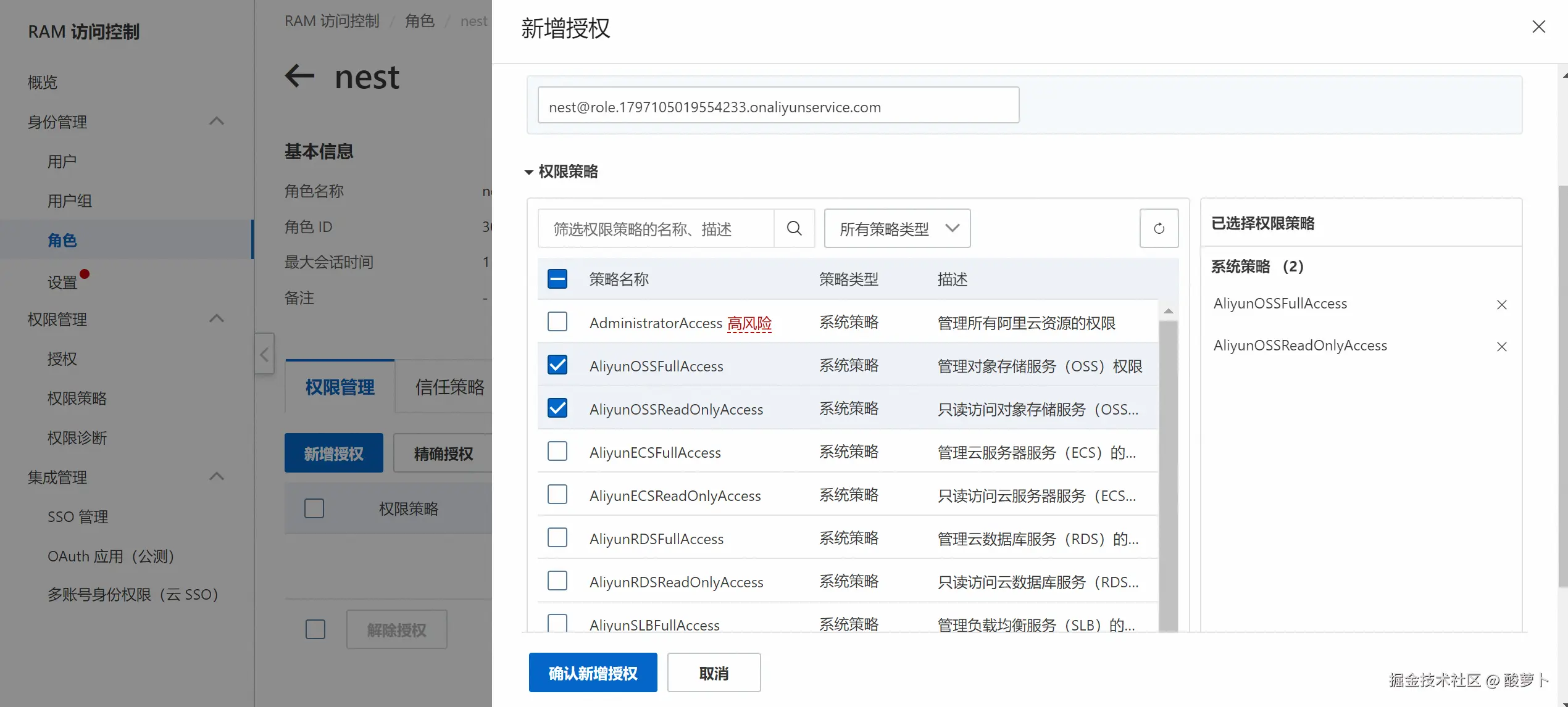Check the AdministratorAccess policy checkbox
The image size is (1568, 707).
[557, 322]
